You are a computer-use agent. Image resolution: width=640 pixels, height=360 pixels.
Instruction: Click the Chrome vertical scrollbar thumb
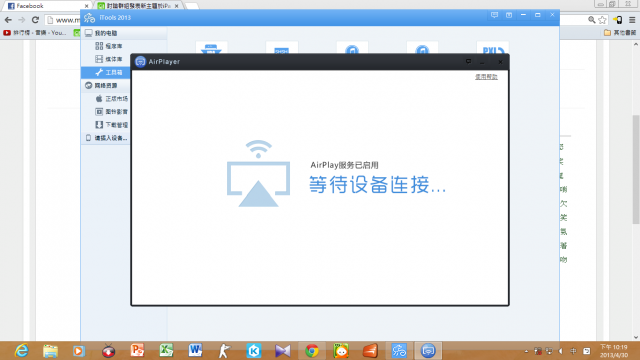(x=636, y=169)
